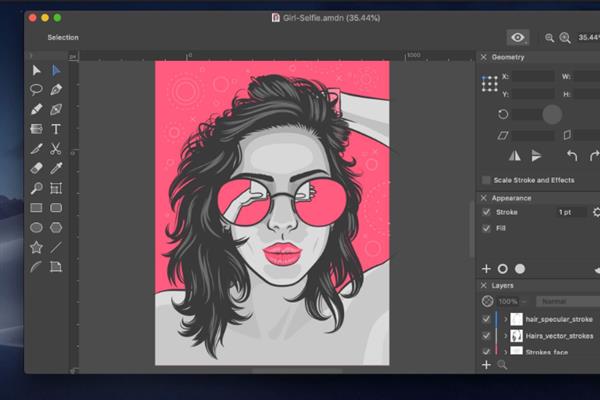Rotate counterclockwise with the left curved arrow
This screenshot has width=600, height=400.
(x=572, y=156)
